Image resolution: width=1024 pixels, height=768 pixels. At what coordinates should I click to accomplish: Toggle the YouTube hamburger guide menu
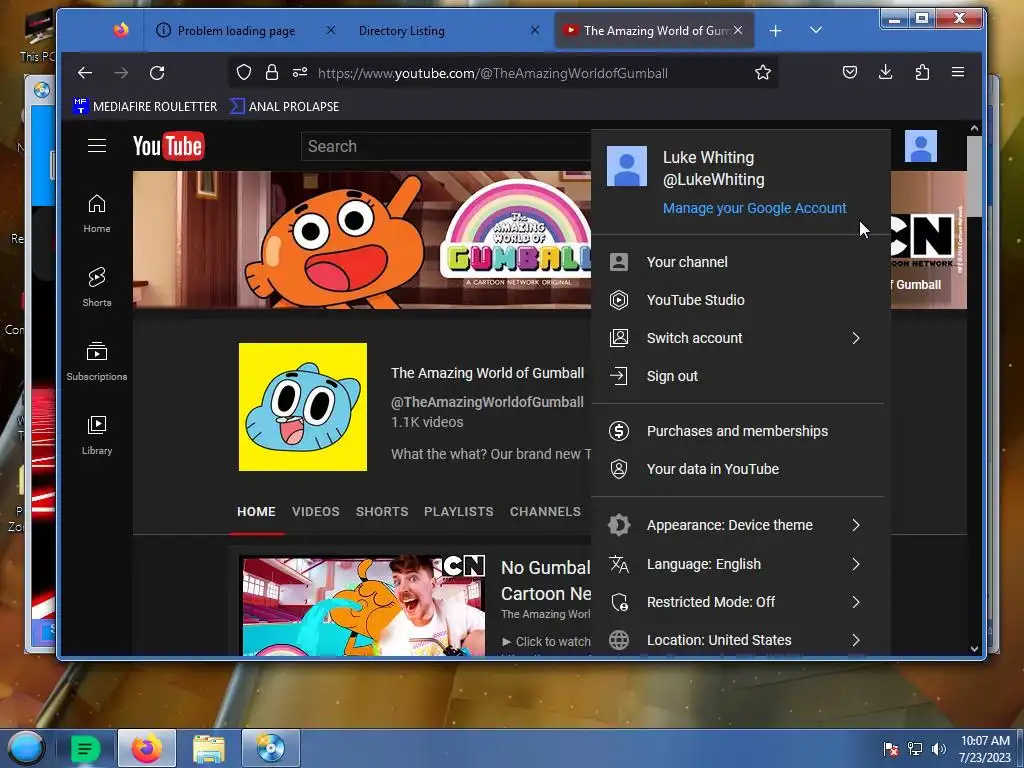(97, 146)
